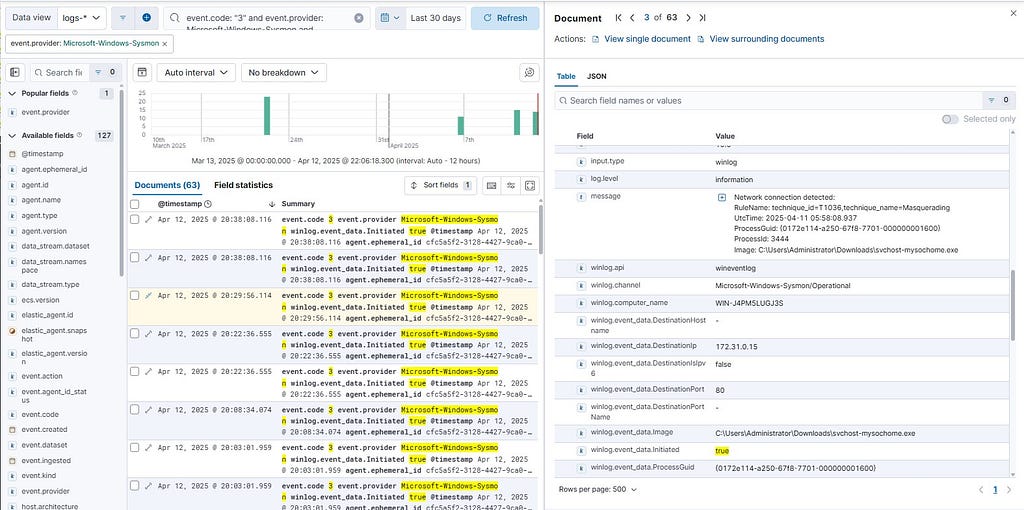This screenshot has height=510, width=1024.
Task: Check the second 20:38:08.116 row checkbox
Action: tap(135, 258)
